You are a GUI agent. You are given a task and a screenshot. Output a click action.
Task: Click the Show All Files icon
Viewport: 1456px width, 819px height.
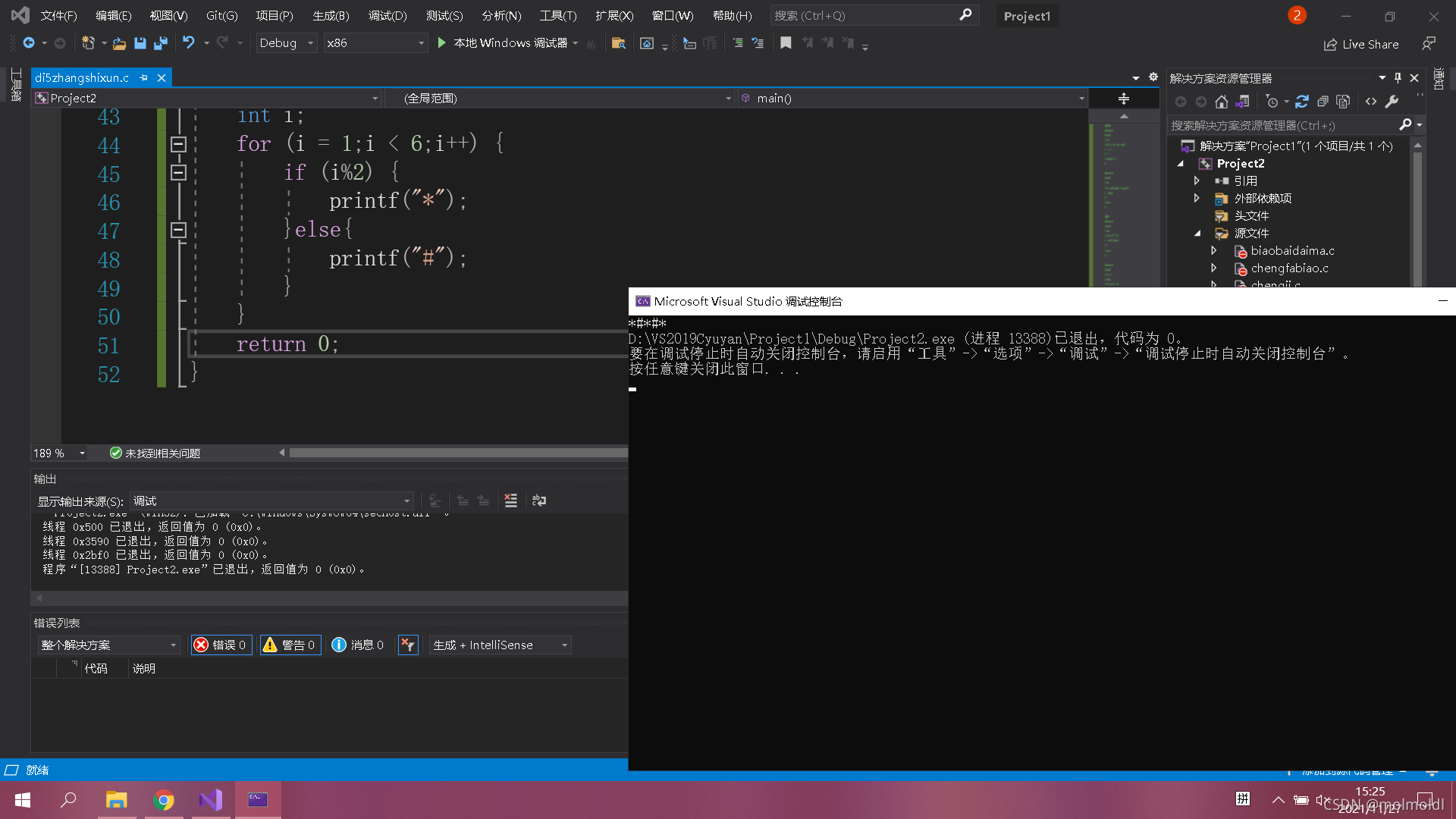[x=1343, y=102]
